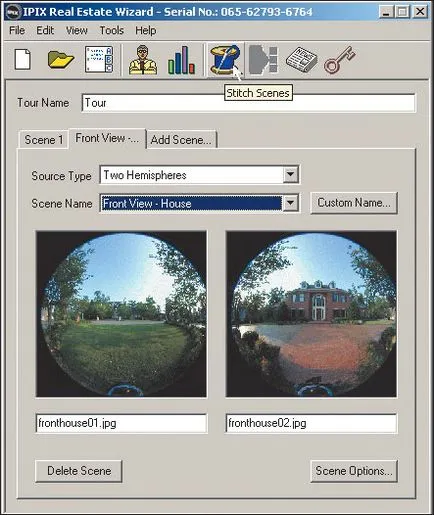
Task: Select the brick house hemisphere image
Action: pos(311,314)
